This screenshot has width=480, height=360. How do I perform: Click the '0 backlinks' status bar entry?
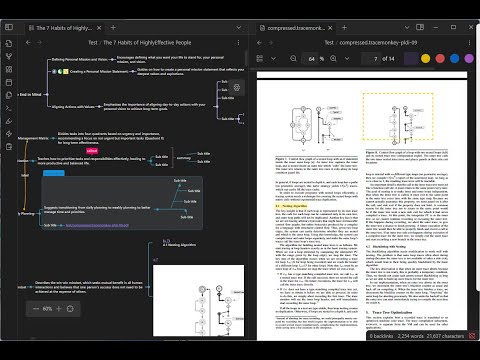381,336
